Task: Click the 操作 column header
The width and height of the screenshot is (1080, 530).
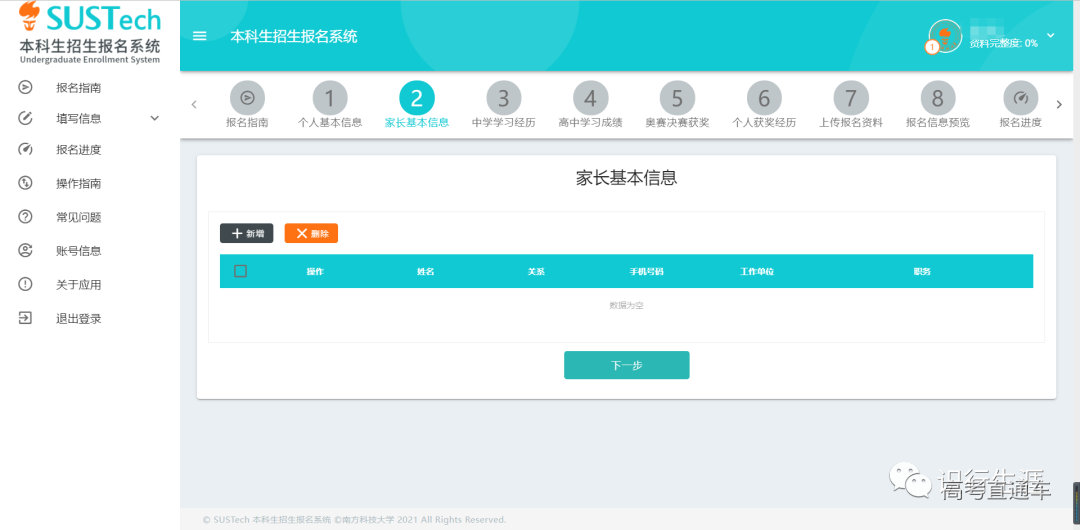Action: tap(315, 272)
